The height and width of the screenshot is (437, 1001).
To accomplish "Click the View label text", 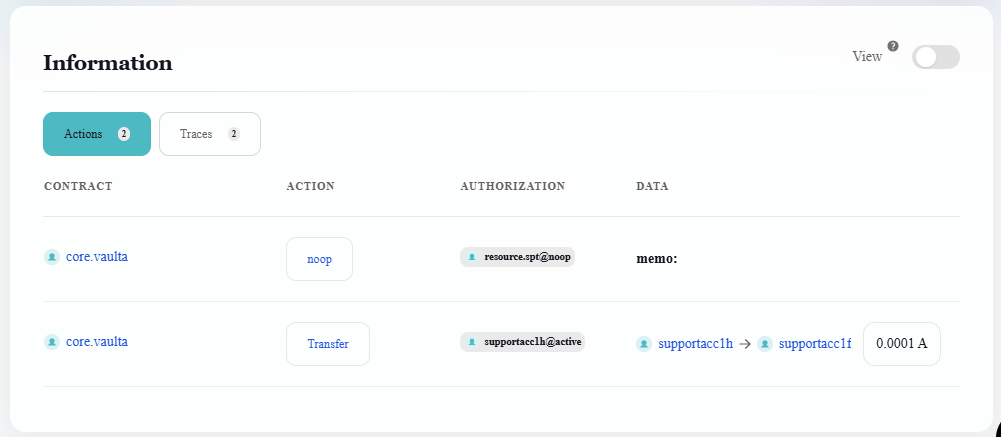I will (x=867, y=56).
